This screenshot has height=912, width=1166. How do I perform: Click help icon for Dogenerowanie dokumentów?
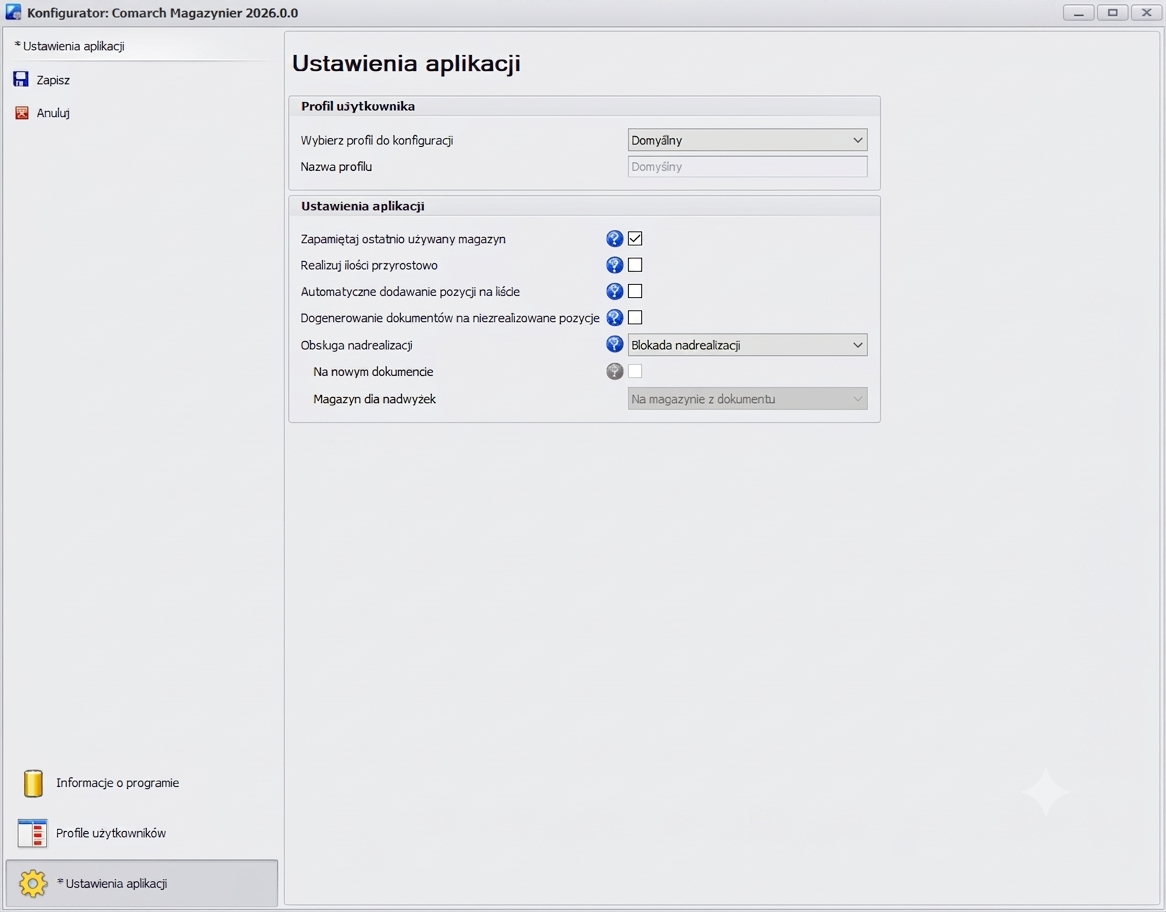614,318
